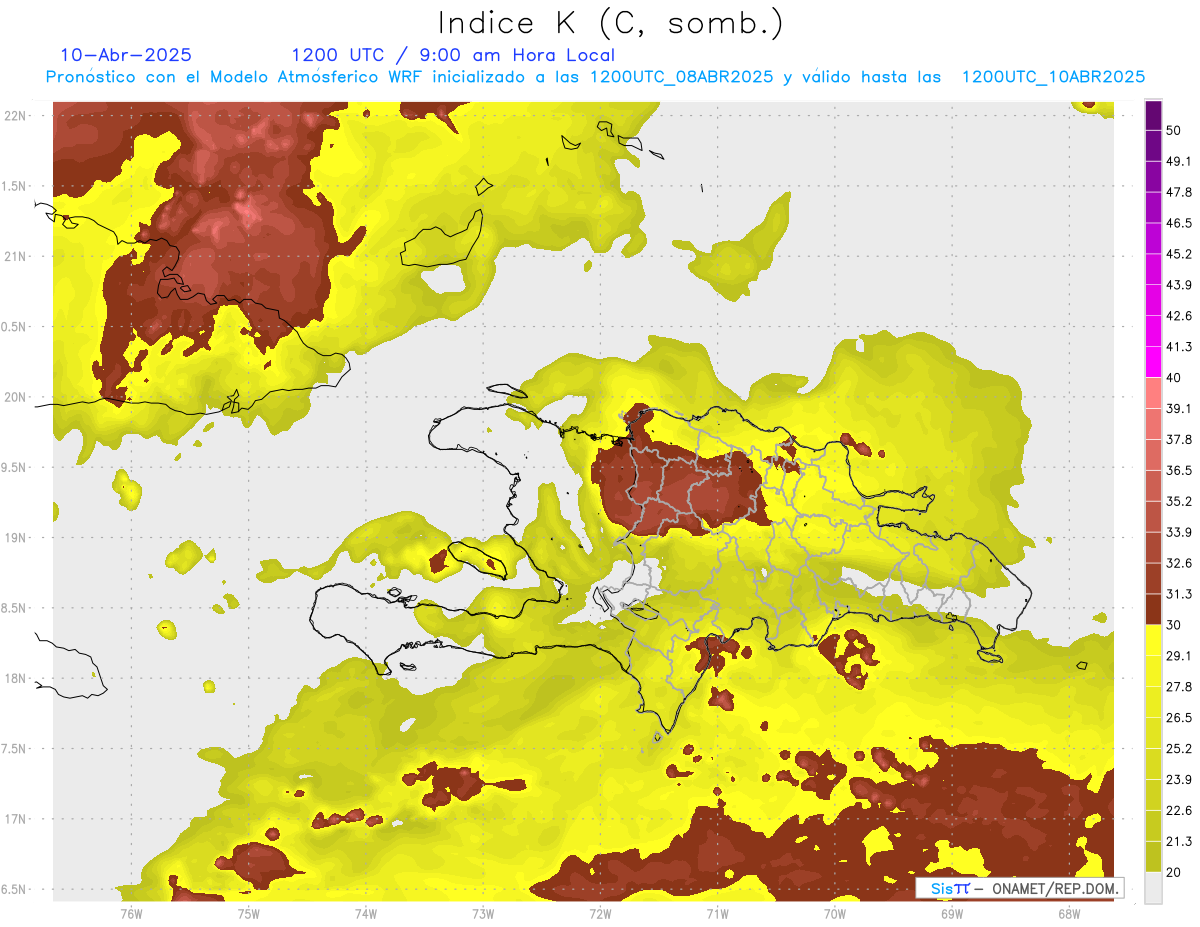Click the "41.3" color scale value
1200x927 pixels.
[x=1179, y=348]
